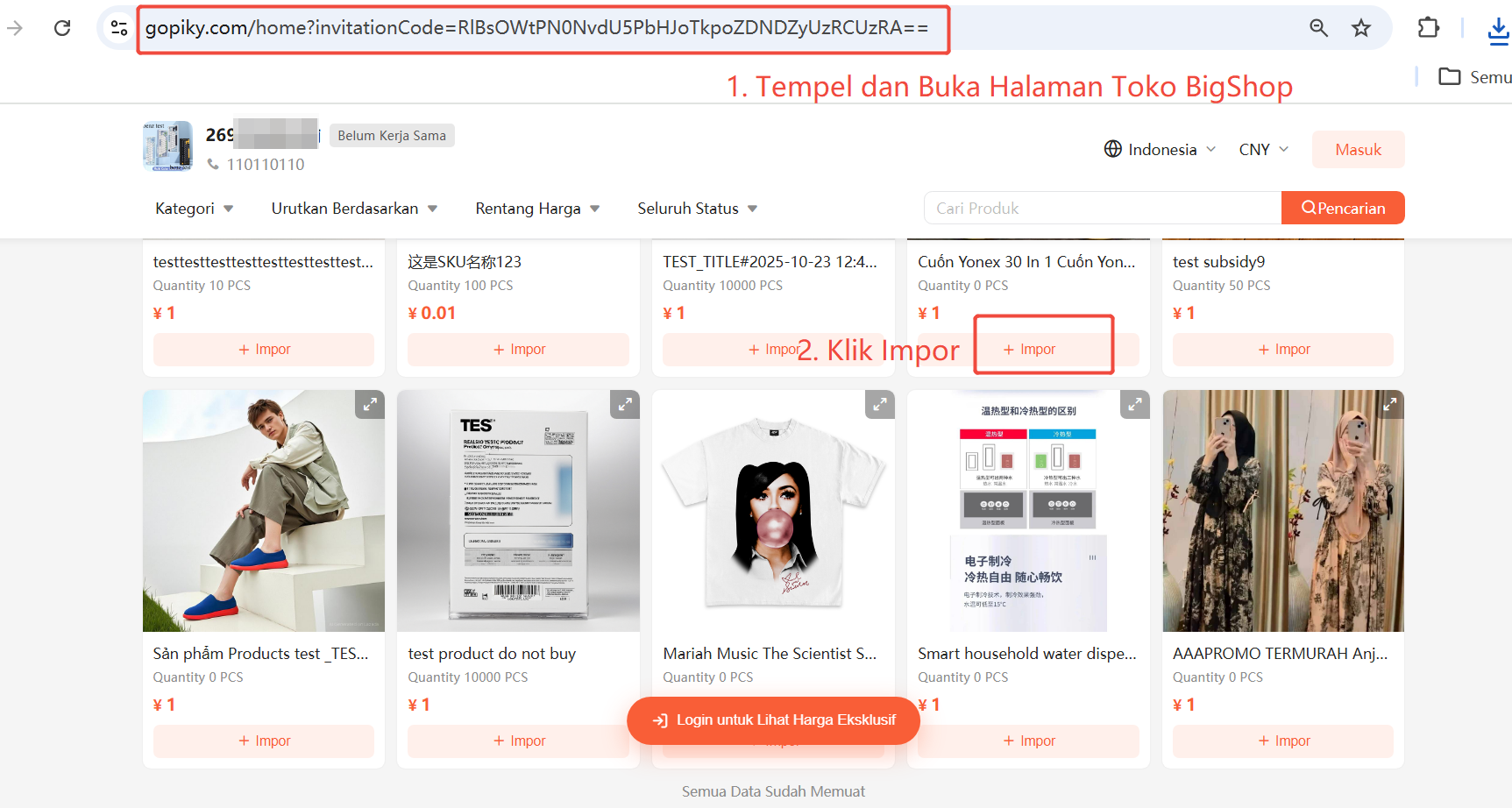Expand the sneaker model product image
This screenshot has height=808, width=1512.
(370, 404)
